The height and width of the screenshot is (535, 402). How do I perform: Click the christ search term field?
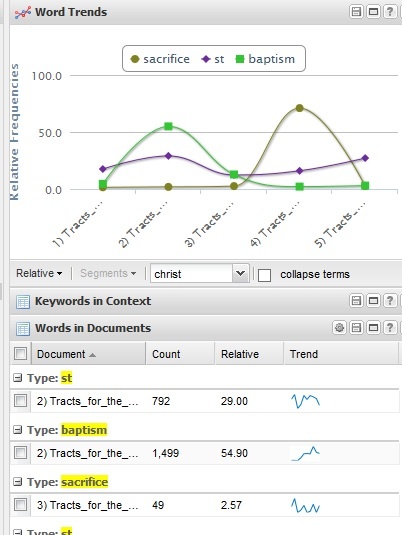(192, 273)
